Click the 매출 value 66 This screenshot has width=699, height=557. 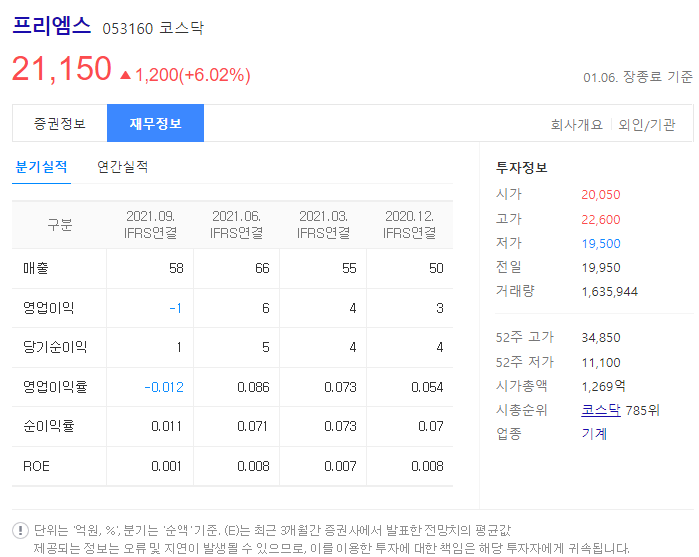tap(262, 268)
